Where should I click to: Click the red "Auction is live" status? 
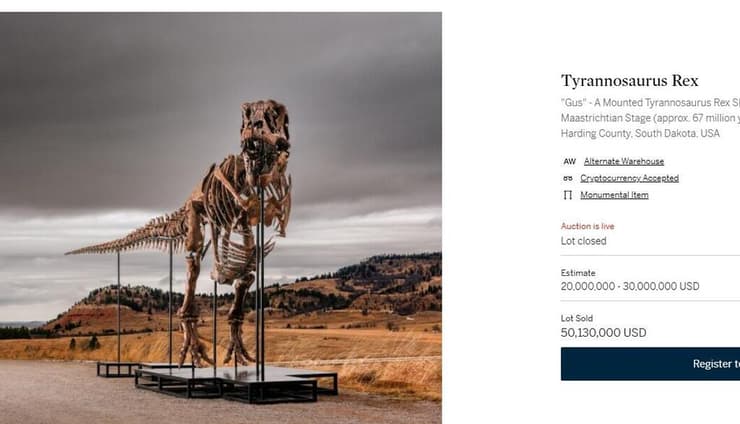(588, 226)
